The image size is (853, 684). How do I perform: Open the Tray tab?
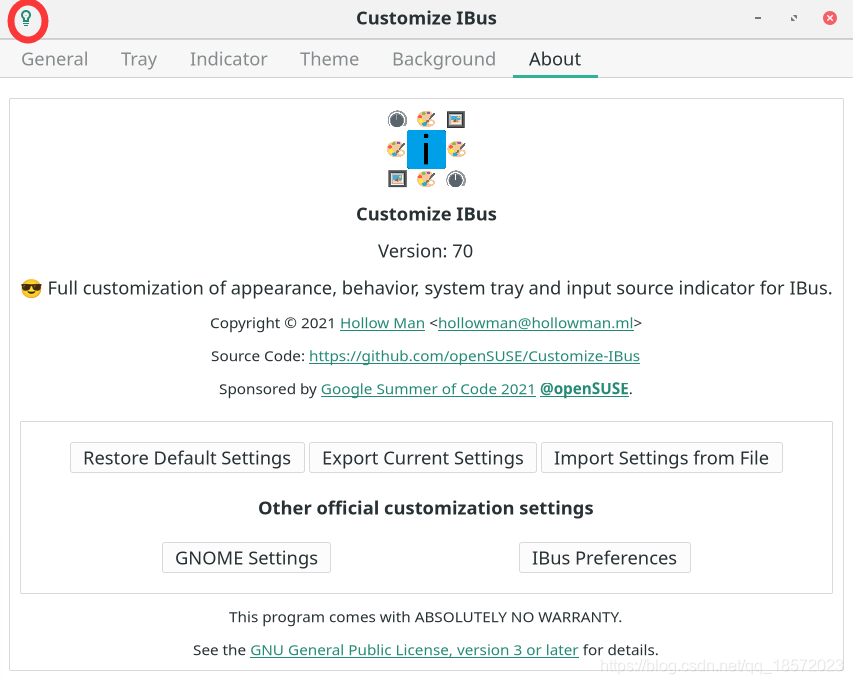(x=139, y=59)
